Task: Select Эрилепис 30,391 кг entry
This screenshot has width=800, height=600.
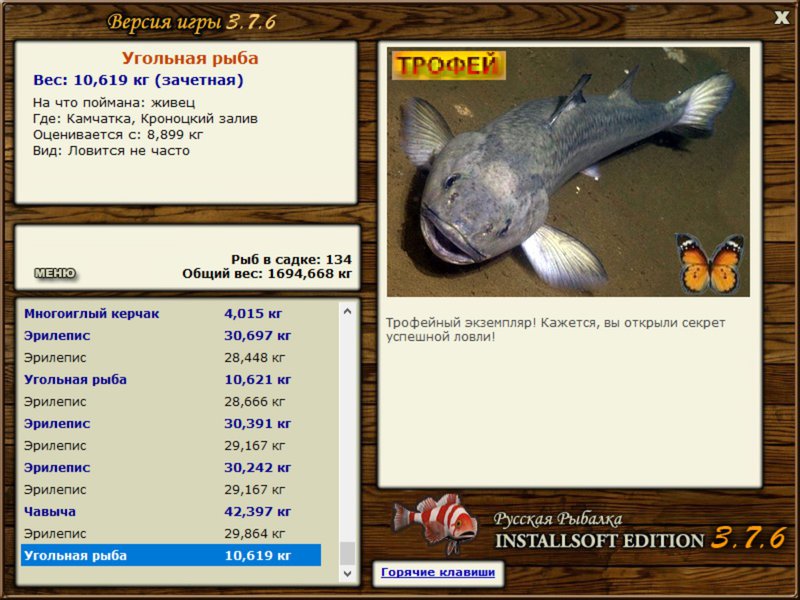Action: click(x=171, y=423)
